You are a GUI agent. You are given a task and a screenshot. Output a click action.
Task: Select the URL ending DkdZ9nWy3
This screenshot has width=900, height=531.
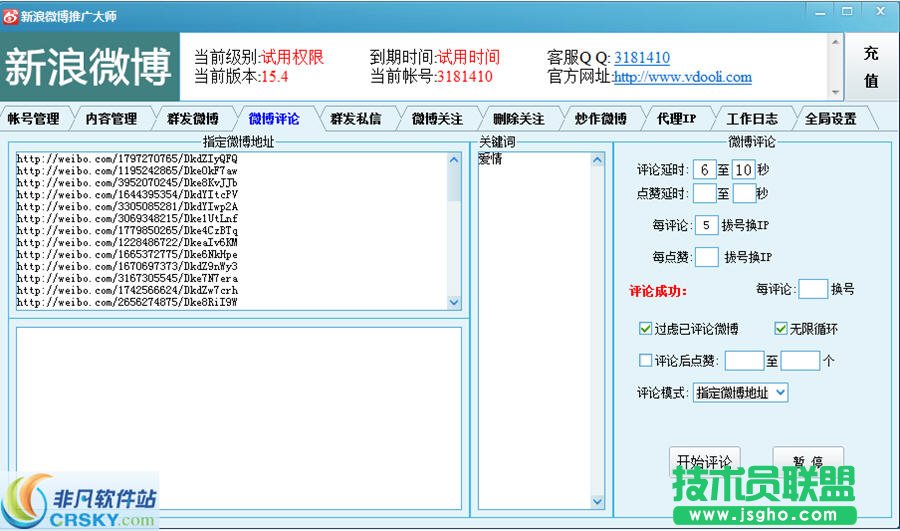click(x=127, y=266)
